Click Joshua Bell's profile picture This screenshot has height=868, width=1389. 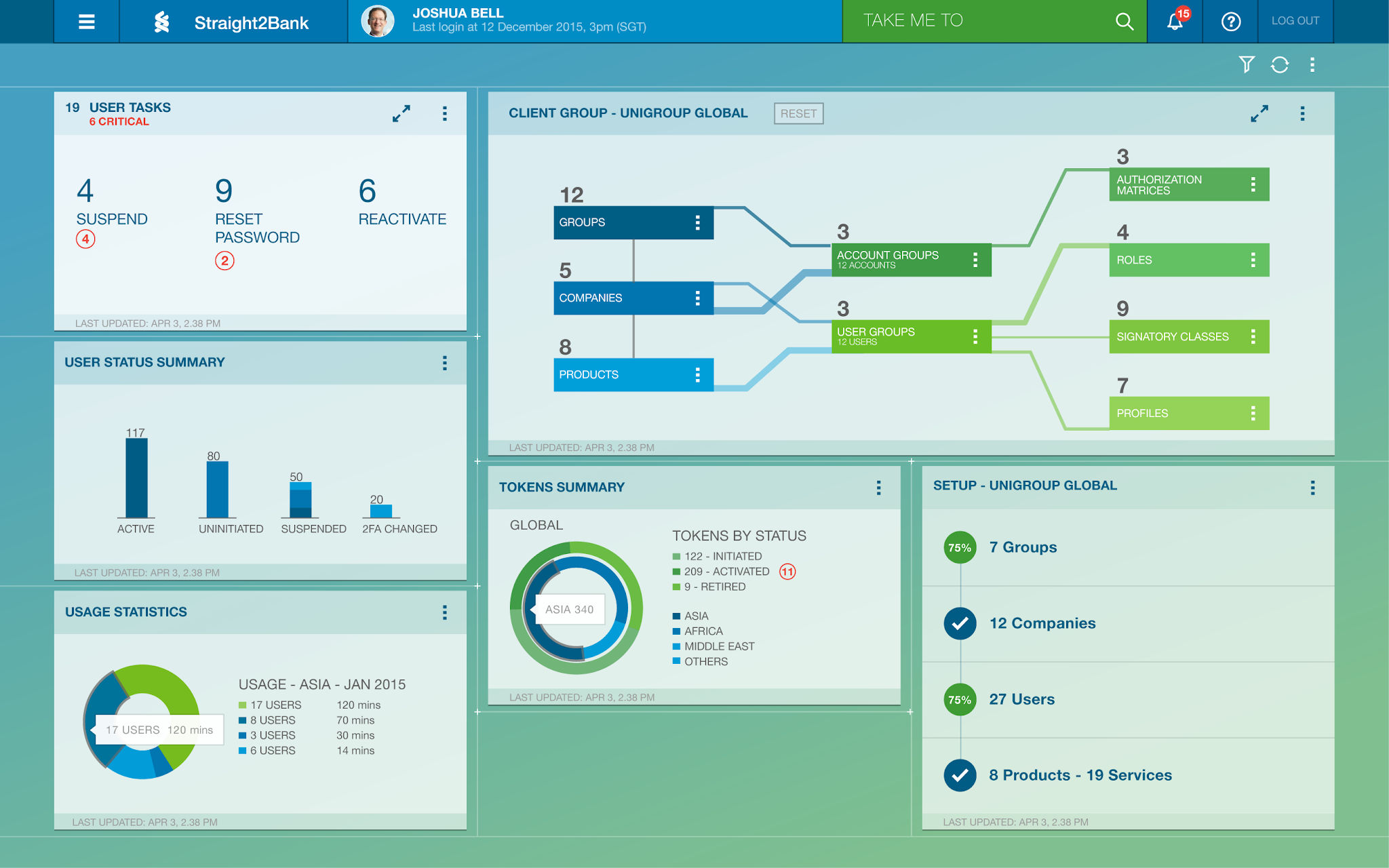point(378,22)
